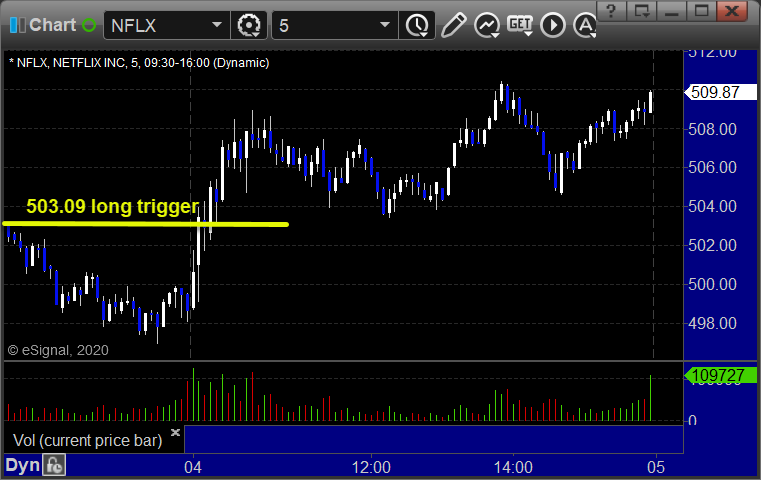Open the symbol settings gear icon
The width and height of the screenshot is (761, 480).
249,25
